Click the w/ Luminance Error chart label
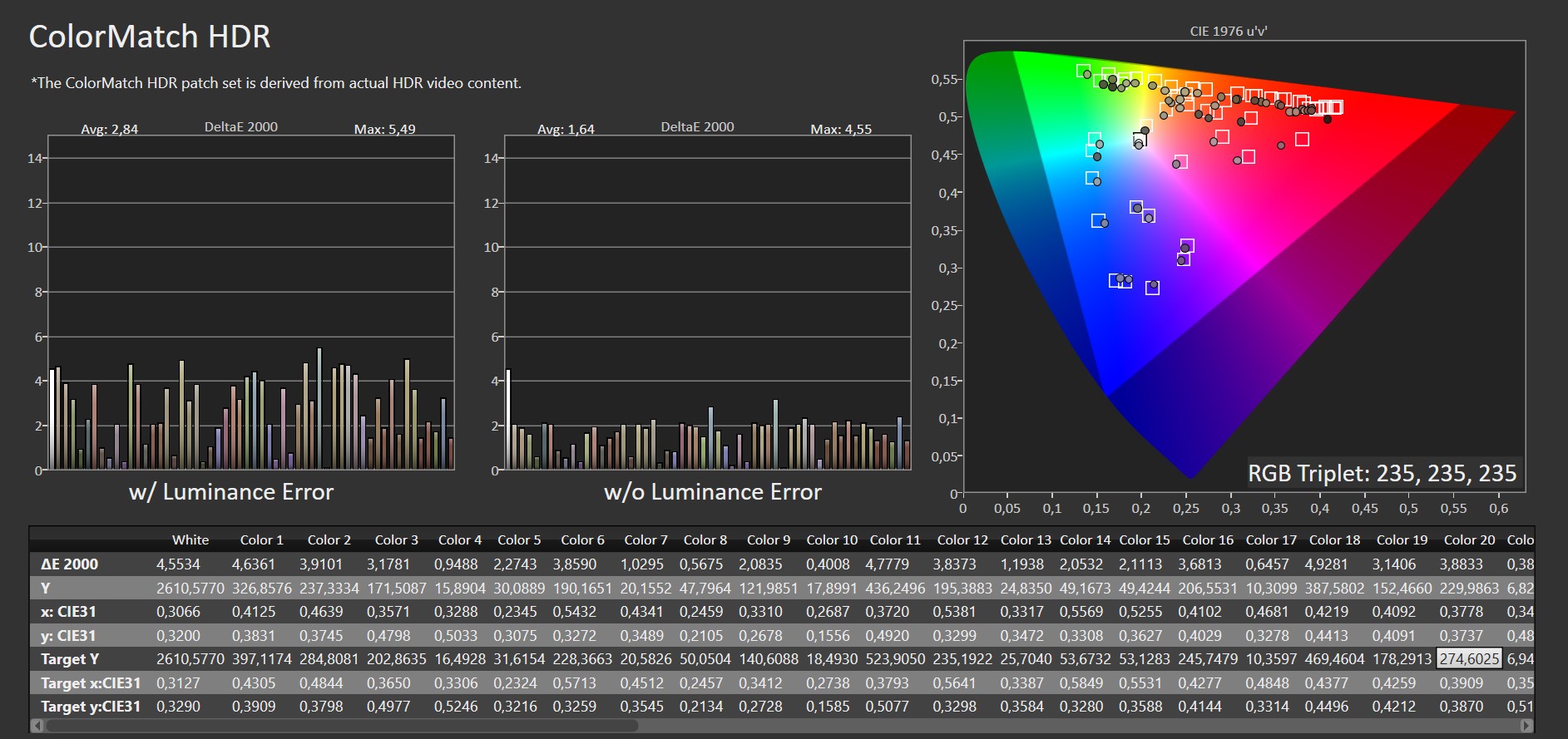The width and height of the screenshot is (1568, 739). coord(231,492)
